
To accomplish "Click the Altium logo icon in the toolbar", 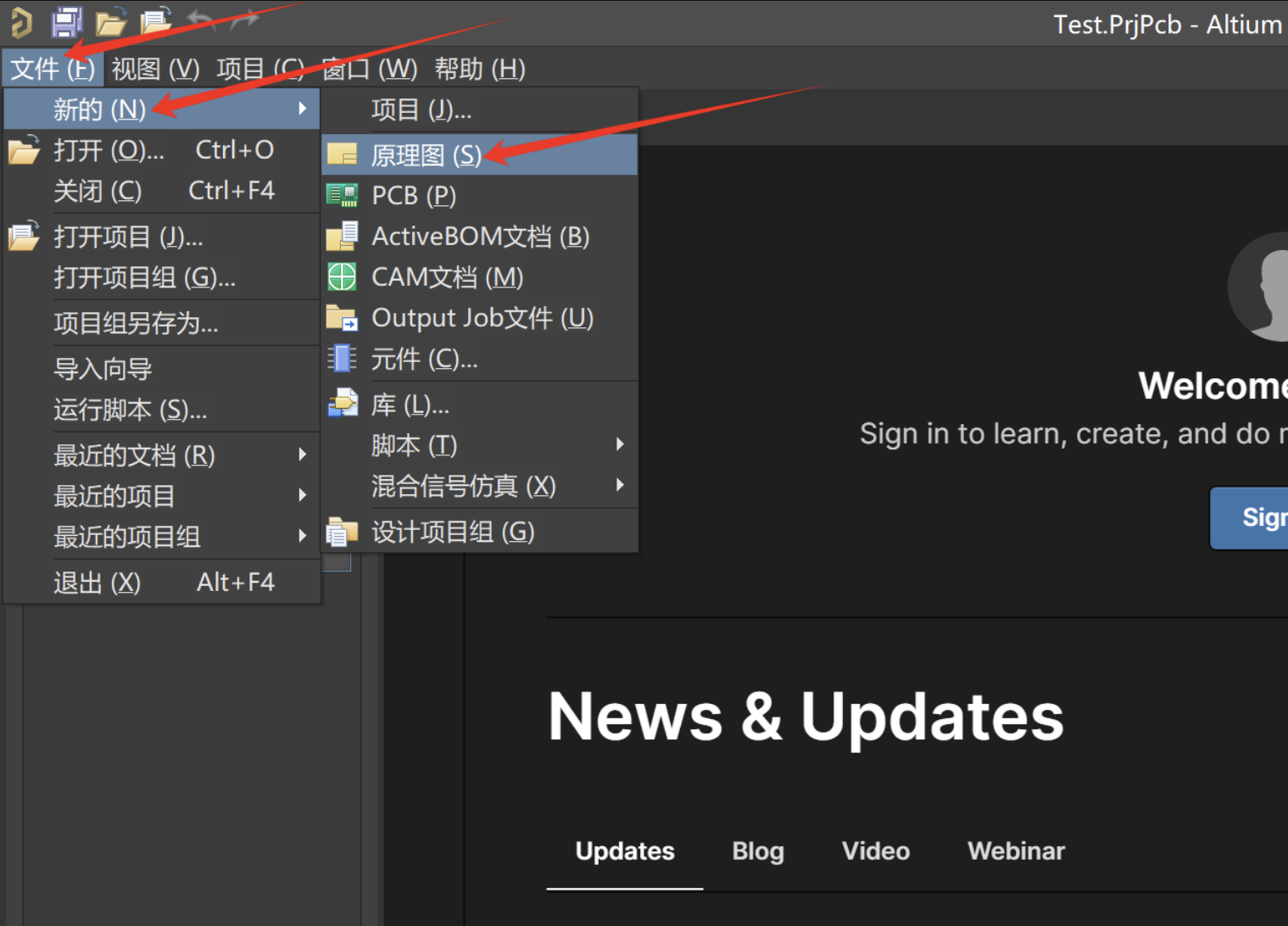I will coord(22,22).
